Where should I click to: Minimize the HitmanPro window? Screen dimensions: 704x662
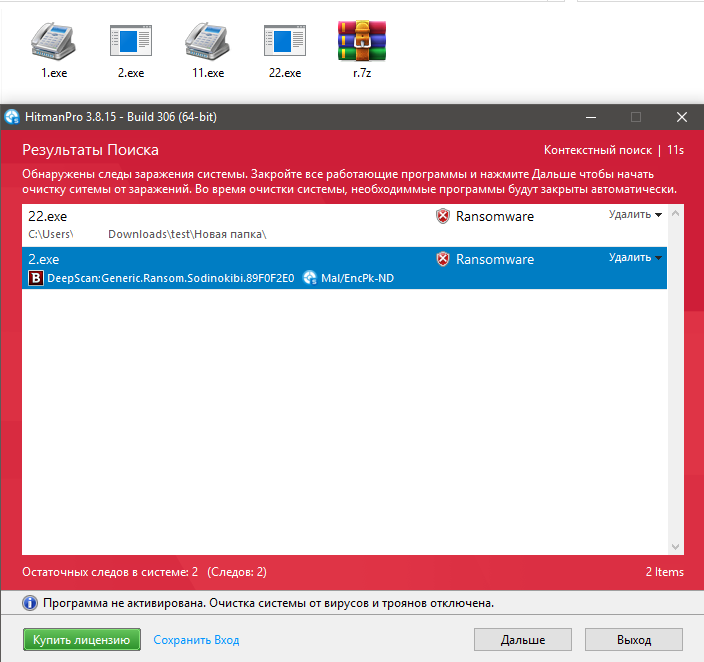[591, 117]
